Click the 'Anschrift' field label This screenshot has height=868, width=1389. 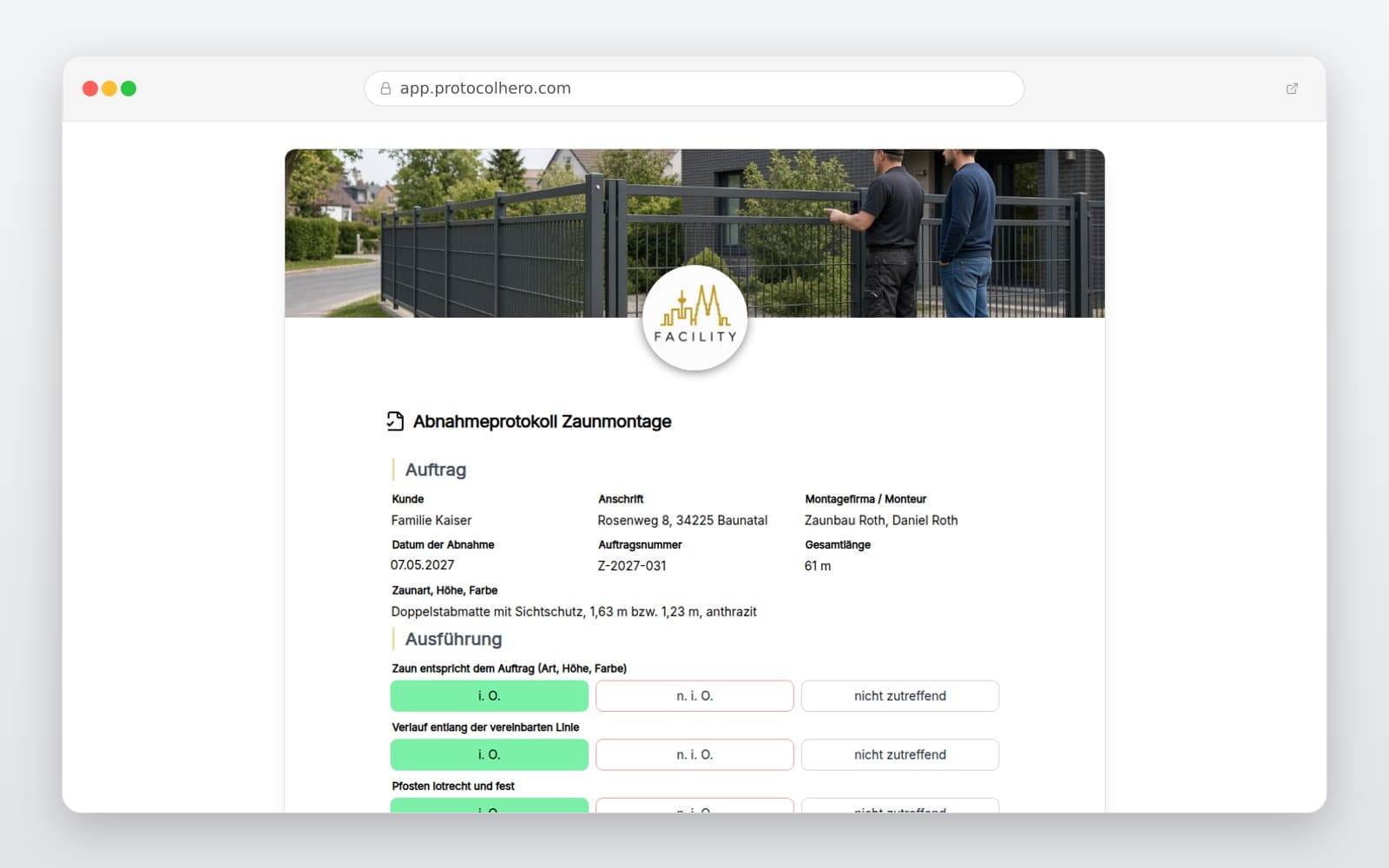[621, 499]
